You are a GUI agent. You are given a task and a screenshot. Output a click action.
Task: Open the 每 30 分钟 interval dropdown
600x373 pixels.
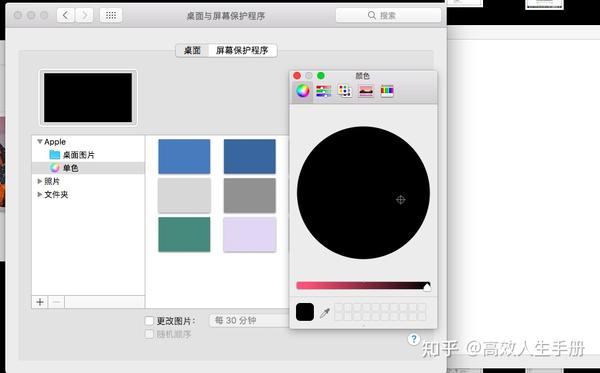point(249,320)
